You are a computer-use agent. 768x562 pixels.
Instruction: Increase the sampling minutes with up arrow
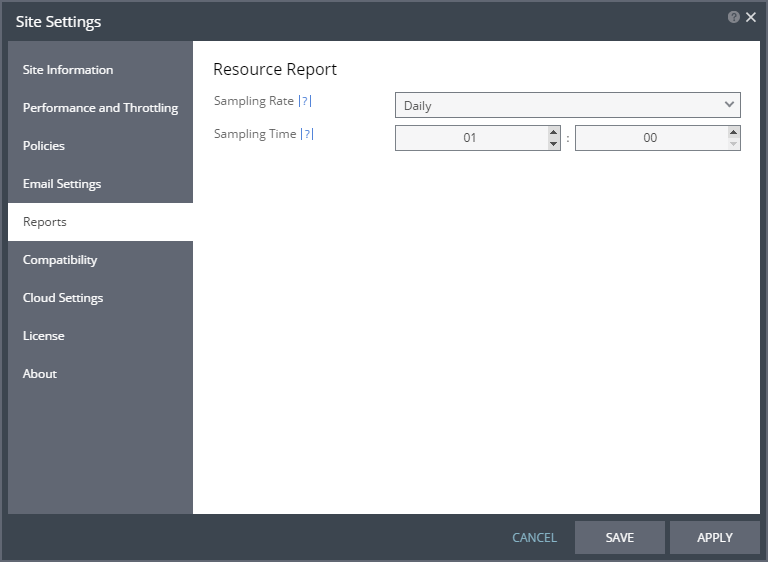(x=733, y=132)
